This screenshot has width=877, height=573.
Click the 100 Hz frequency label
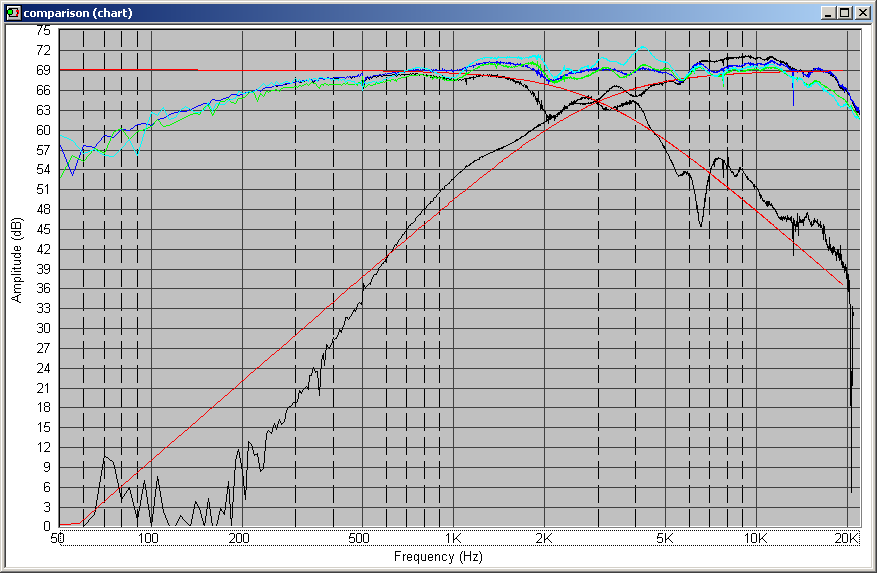[x=148, y=538]
